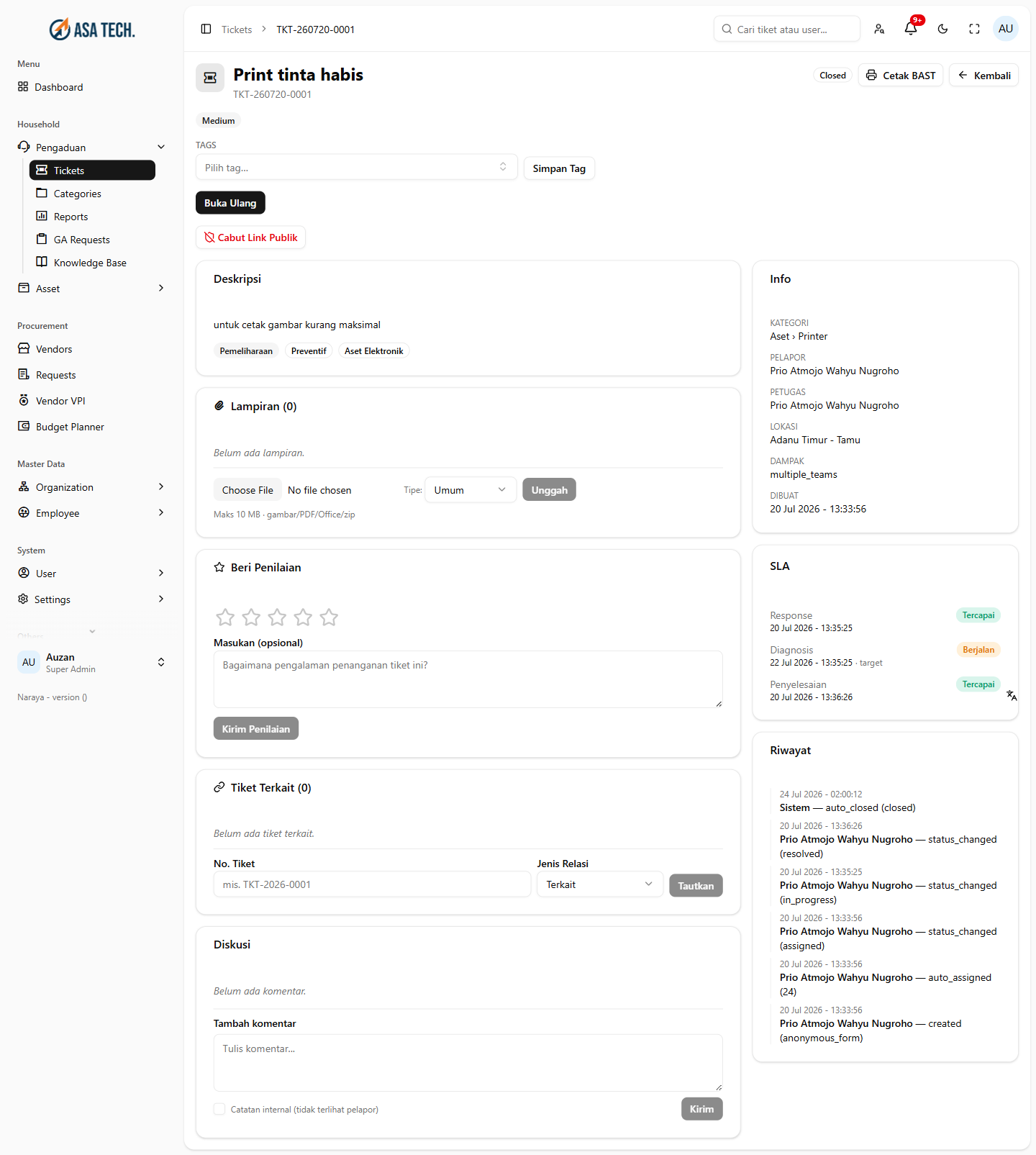Click the Cabut Link Publik button
The image size is (1036, 1155).
point(250,237)
